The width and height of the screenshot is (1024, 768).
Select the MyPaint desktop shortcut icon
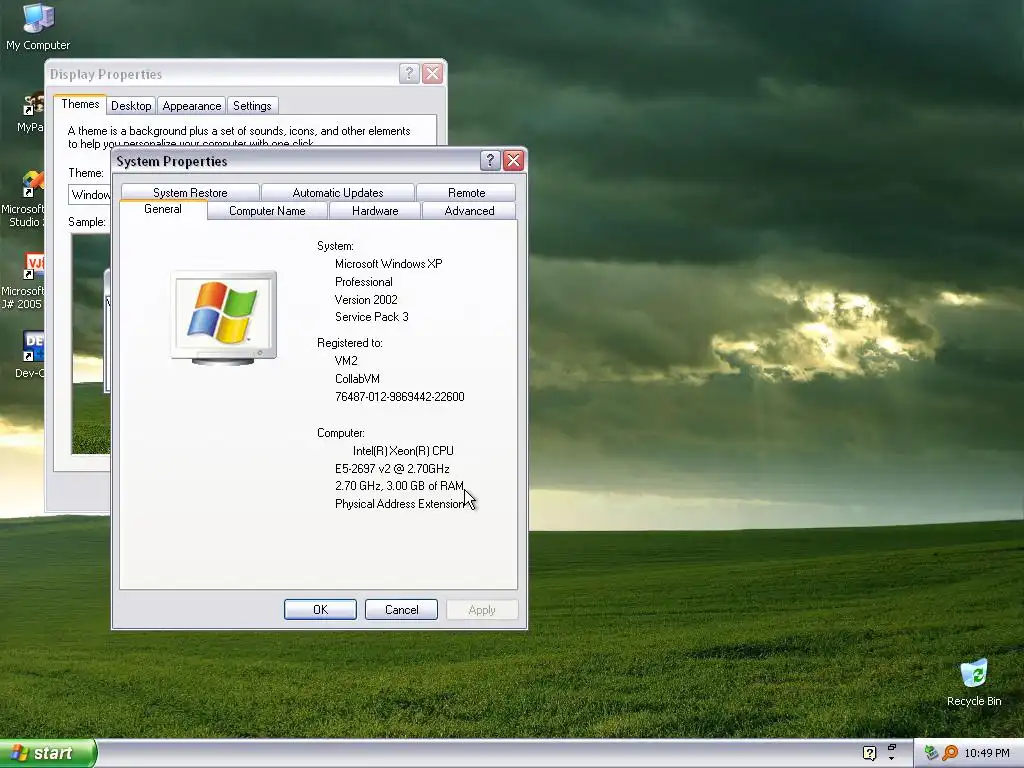(30, 112)
